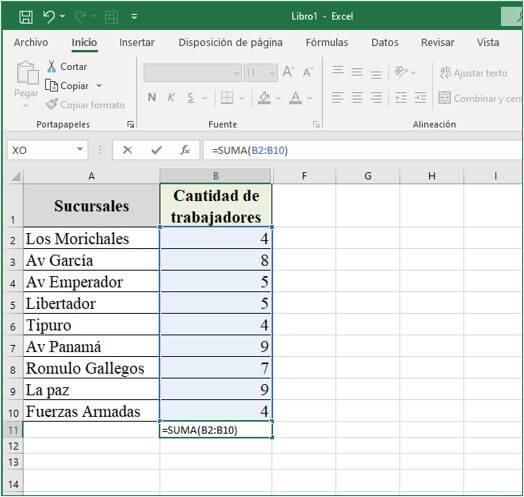Cancel formula entry with X icon
The width and height of the screenshot is (524, 497).
click(x=127, y=150)
